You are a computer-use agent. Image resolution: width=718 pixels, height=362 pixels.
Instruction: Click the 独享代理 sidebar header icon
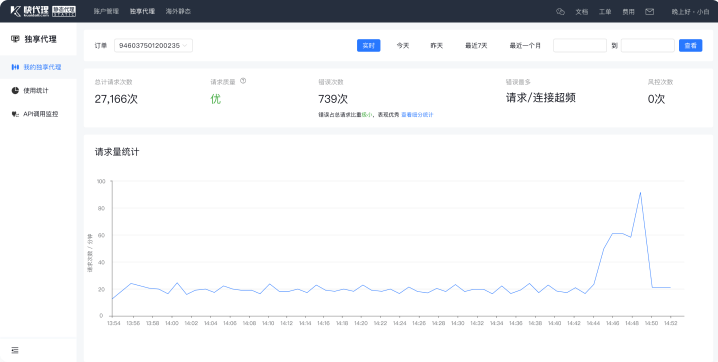pyautogui.click(x=15, y=39)
